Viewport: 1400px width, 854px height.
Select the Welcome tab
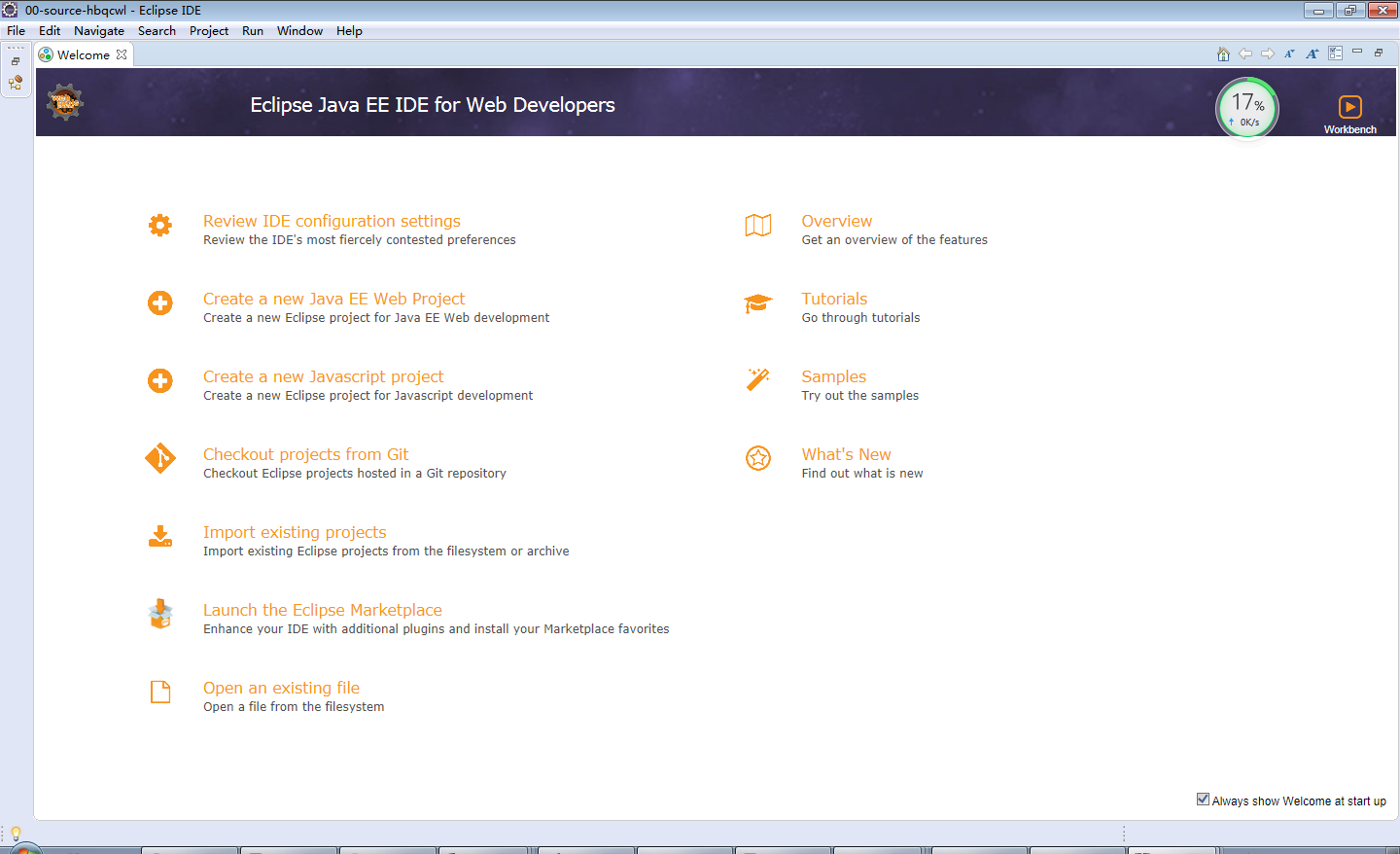[x=83, y=55]
